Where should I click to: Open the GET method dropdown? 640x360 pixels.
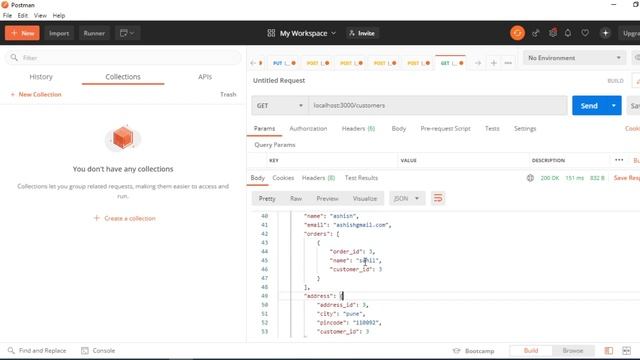coord(279,106)
